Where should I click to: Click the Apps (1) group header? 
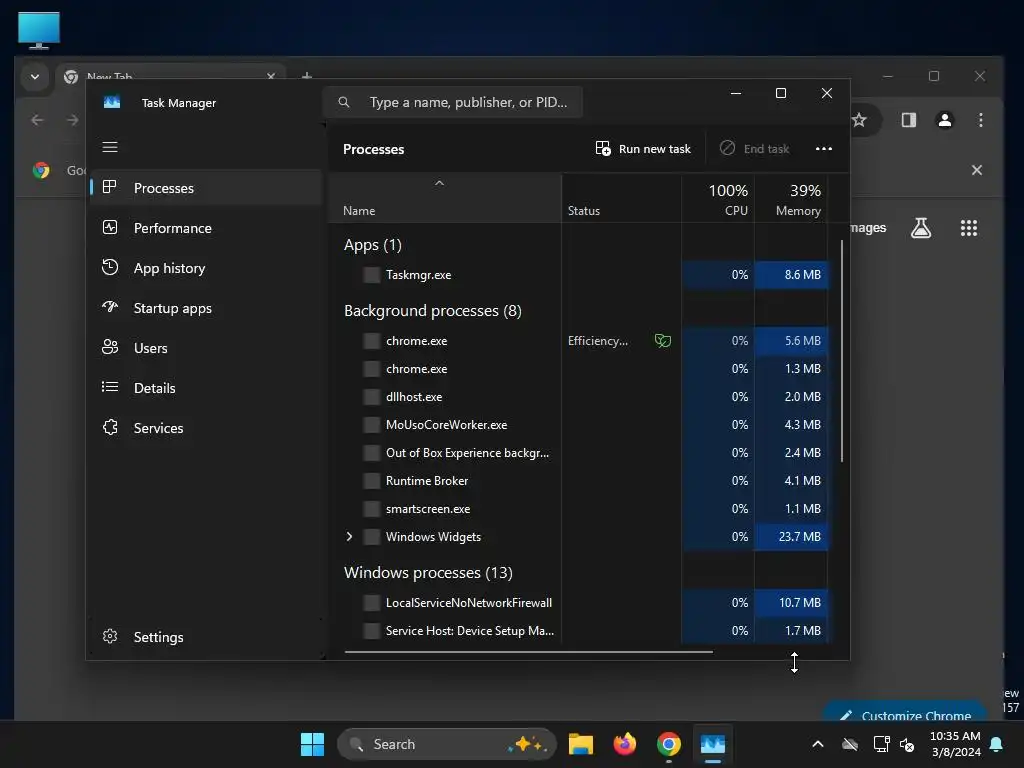(373, 245)
